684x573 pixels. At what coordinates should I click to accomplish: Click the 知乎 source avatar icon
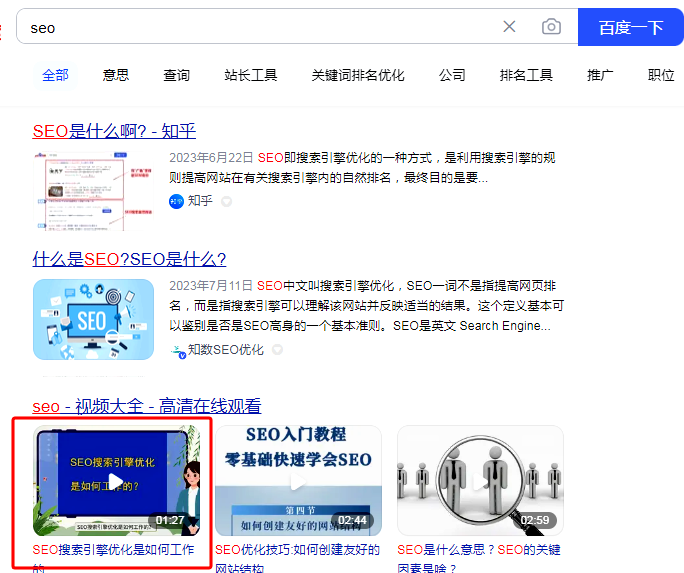click(176, 201)
